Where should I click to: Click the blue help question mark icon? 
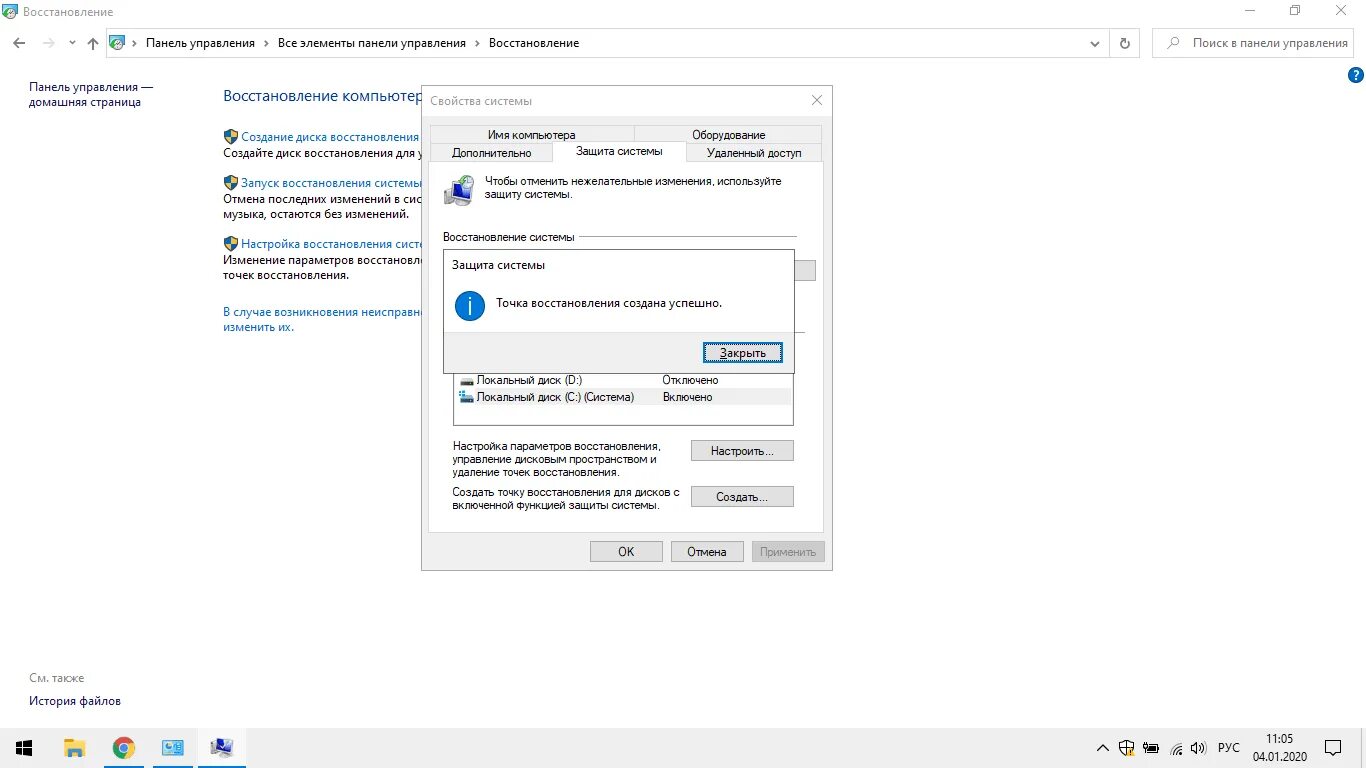[x=1356, y=74]
